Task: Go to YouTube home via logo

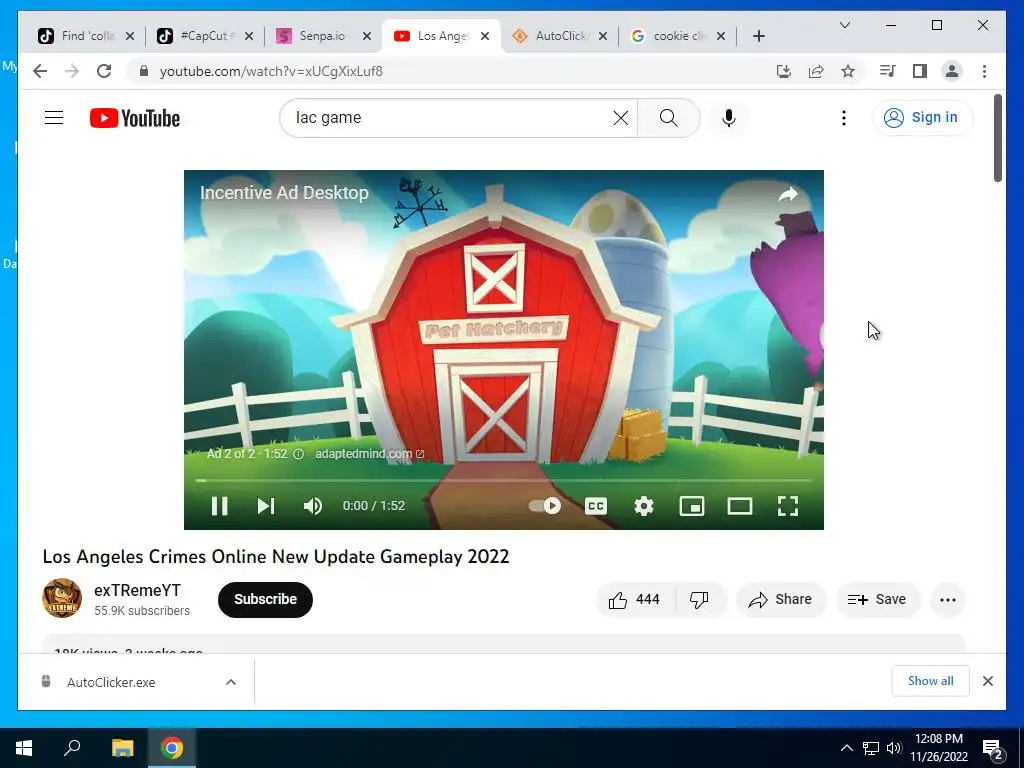Action: point(135,118)
